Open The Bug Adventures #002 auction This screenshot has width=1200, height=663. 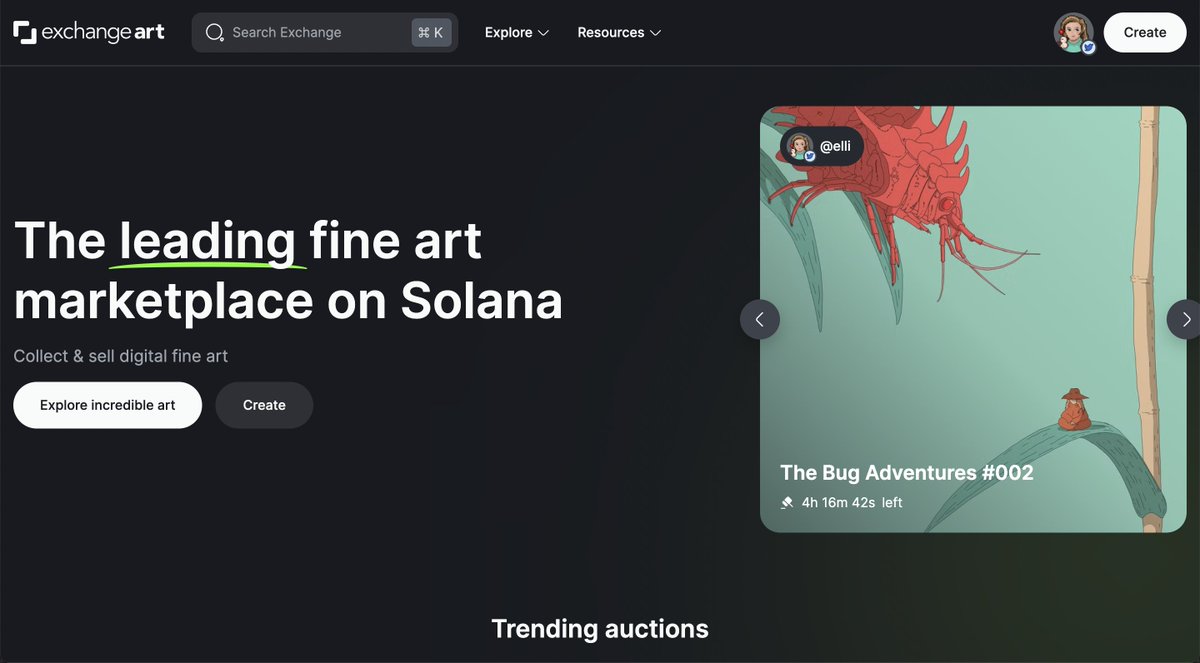907,472
